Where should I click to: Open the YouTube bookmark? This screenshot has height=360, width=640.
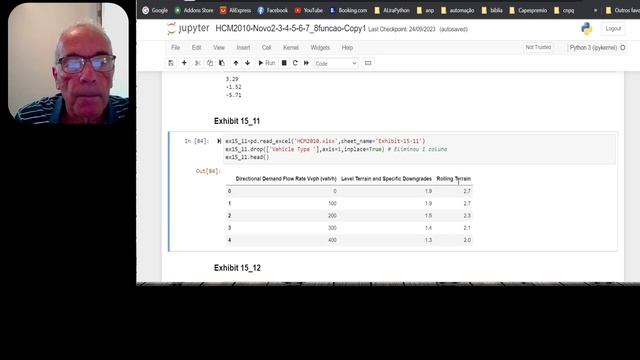pos(308,11)
